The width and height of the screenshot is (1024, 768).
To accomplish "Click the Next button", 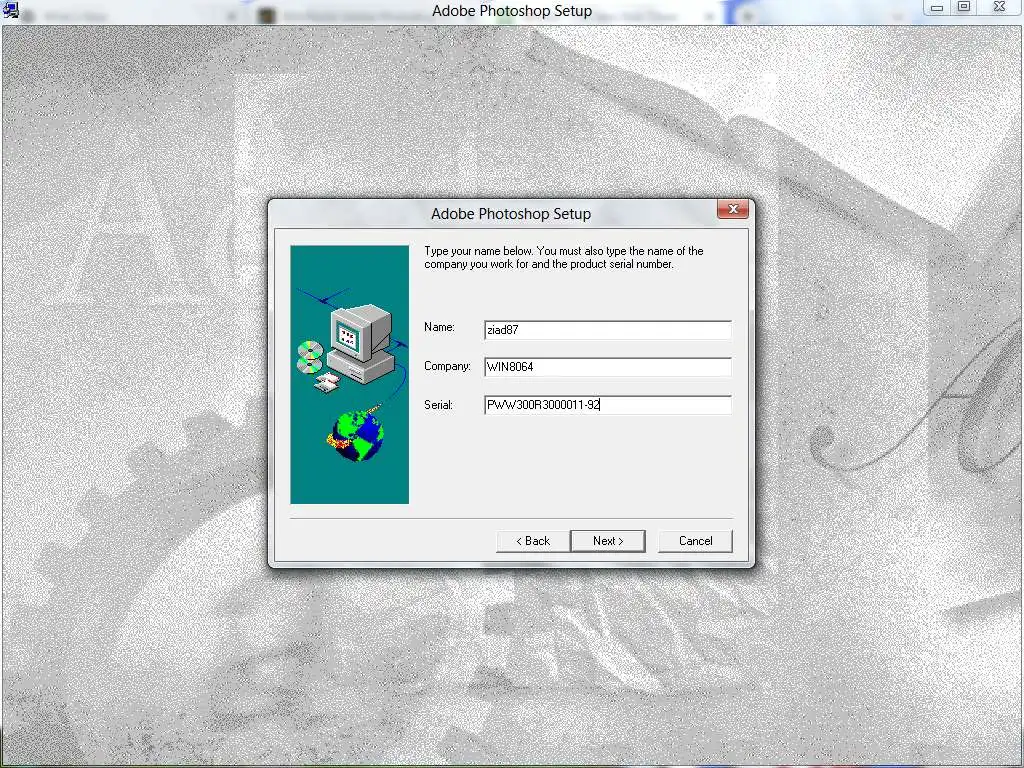I will click(608, 541).
